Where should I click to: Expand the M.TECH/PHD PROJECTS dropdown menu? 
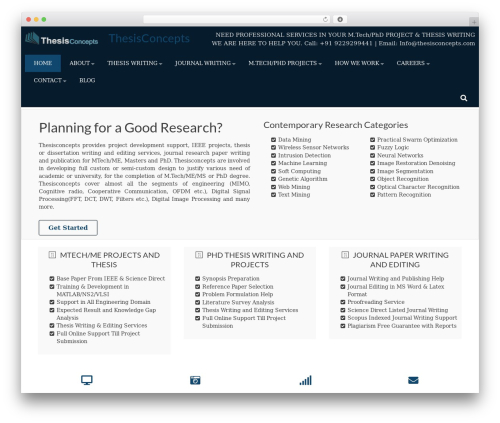285,63
